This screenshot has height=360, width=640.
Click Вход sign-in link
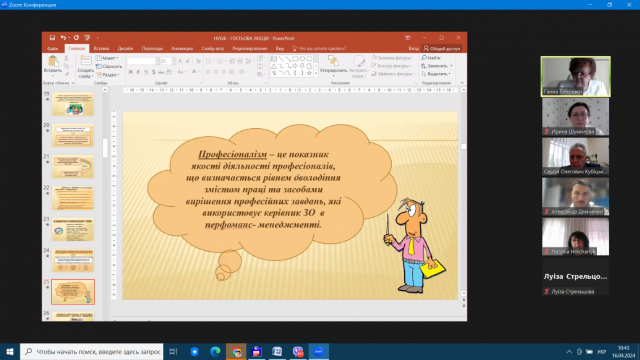pos(413,49)
